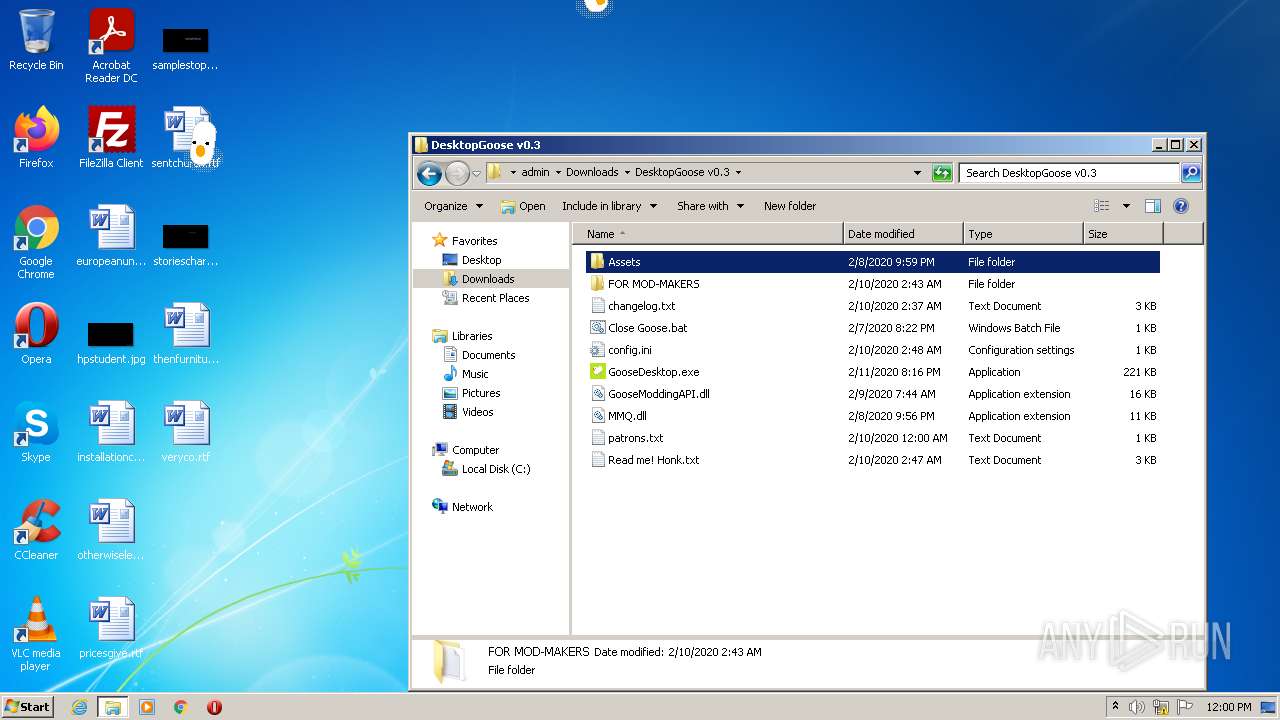Select pricesgive.rtf document on desktop
The height and width of the screenshot is (720, 1280).
point(111,628)
